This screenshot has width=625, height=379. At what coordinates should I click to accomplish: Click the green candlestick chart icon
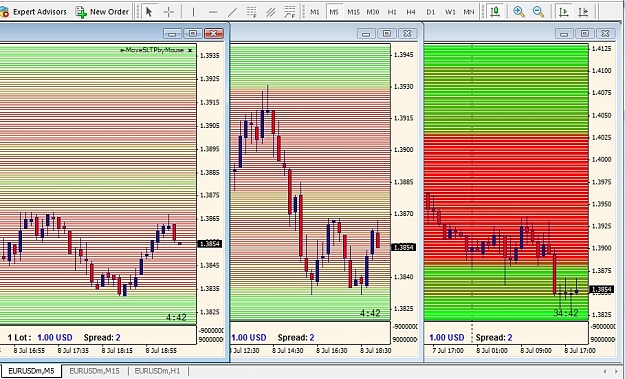[x=495, y=12]
